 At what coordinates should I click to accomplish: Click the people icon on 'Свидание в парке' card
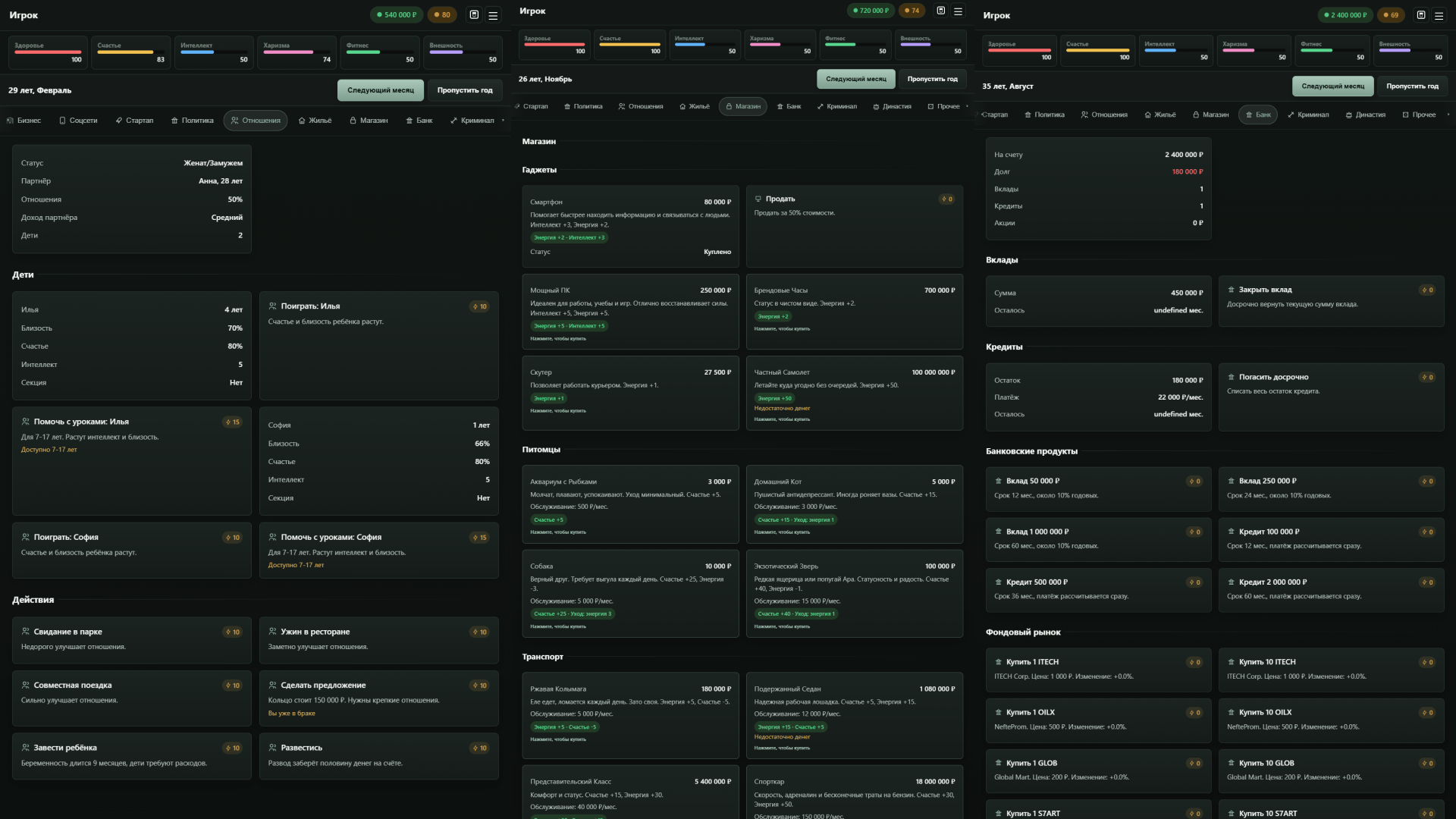tap(26, 632)
